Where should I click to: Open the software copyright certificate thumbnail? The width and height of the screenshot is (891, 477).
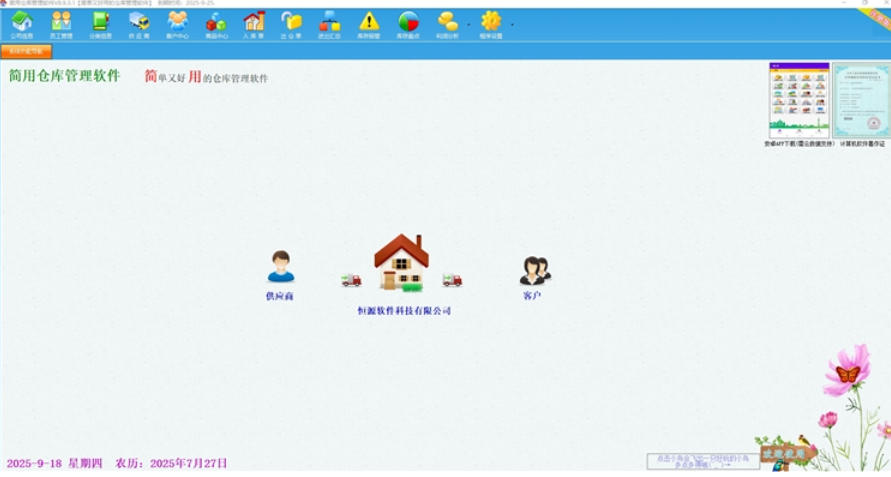[861, 100]
